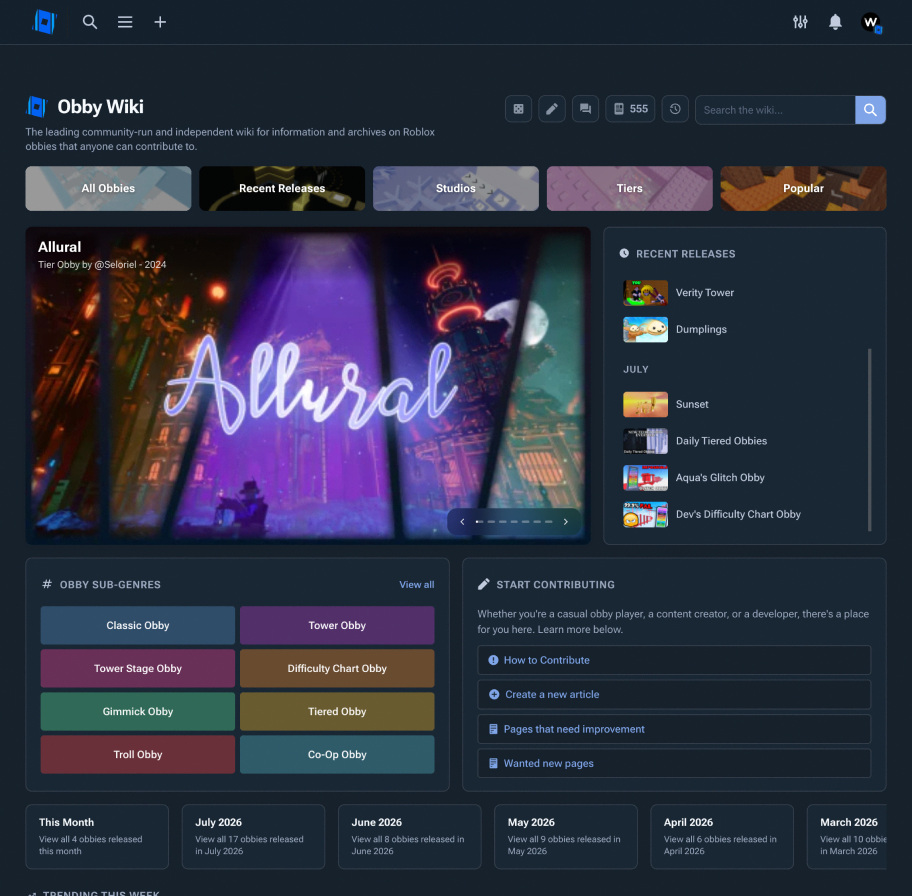The width and height of the screenshot is (912, 896).
Task: Select the Classic Obby genre
Action: (138, 625)
